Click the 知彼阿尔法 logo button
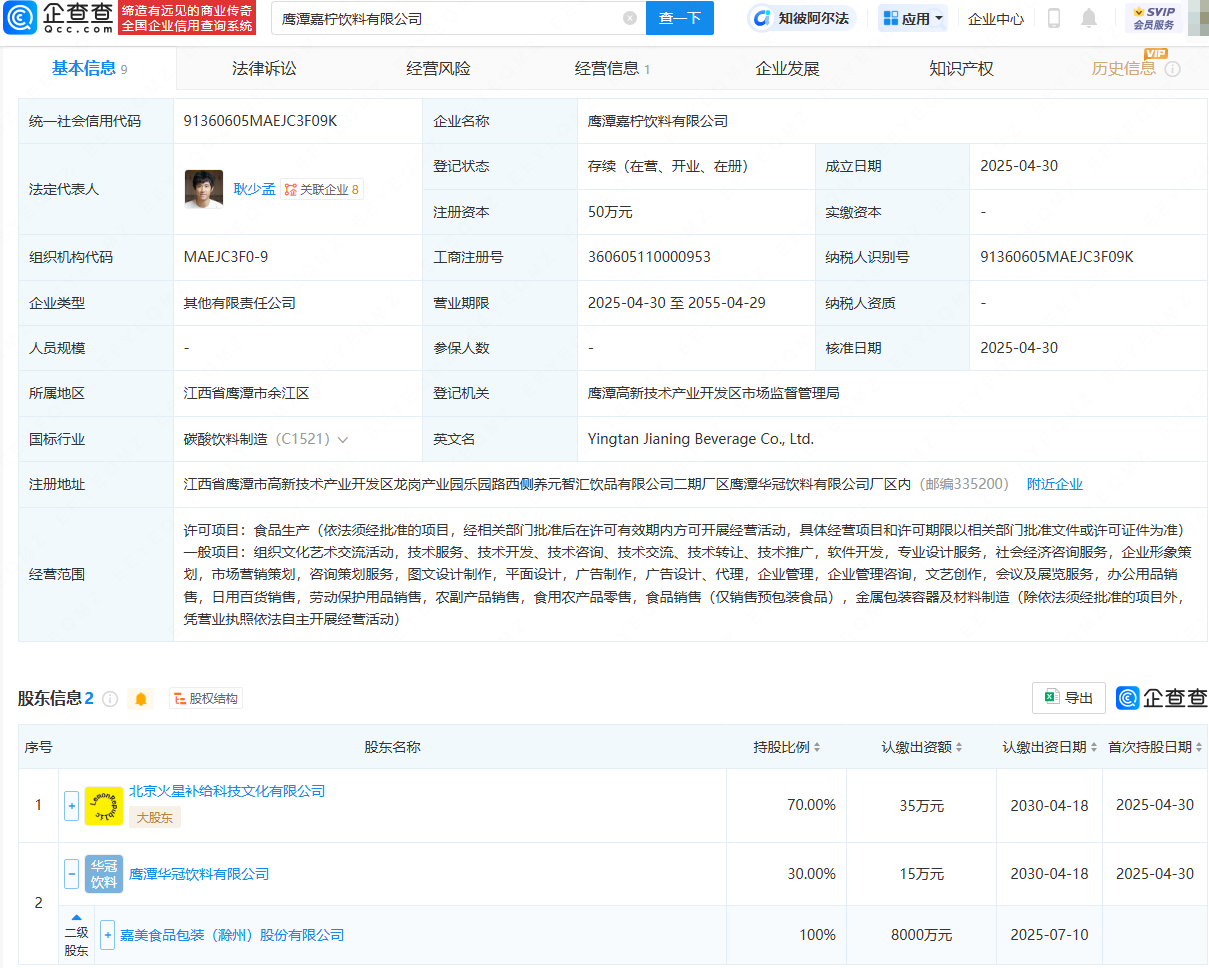 tap(802, 18)
